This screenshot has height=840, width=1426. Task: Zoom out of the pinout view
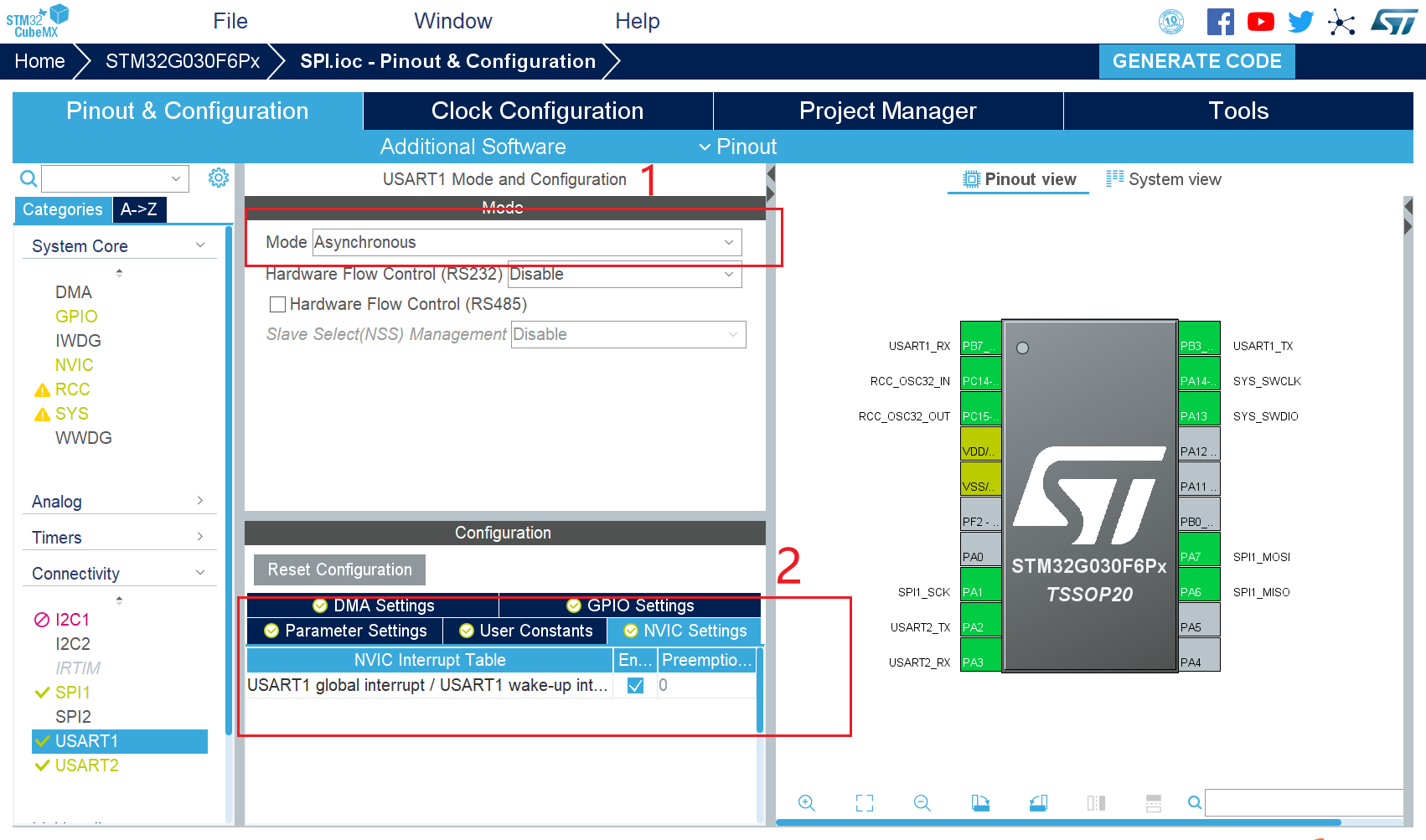click(922, 802)
